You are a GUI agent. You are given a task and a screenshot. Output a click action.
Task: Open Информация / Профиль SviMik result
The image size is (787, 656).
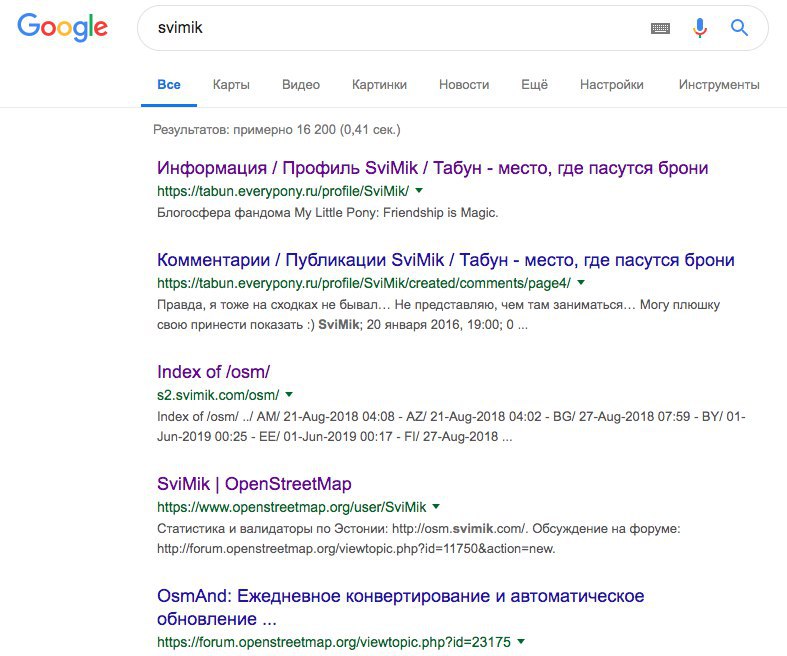click(432, 168)
